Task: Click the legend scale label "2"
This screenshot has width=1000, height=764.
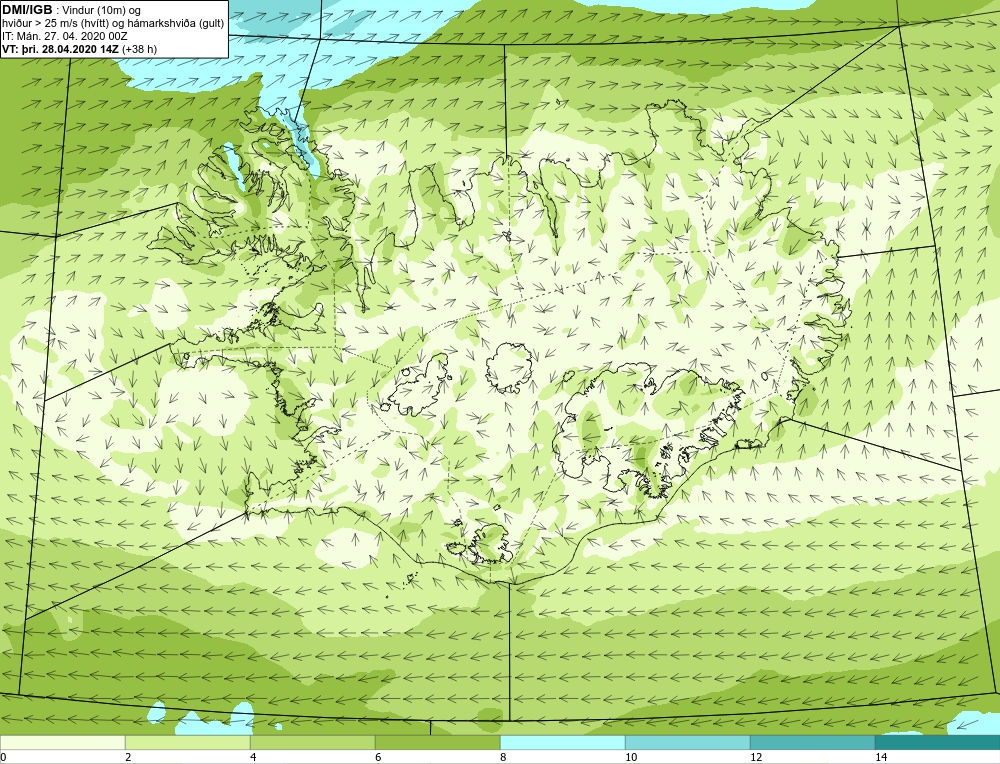Action: click(x=128, y=757)
